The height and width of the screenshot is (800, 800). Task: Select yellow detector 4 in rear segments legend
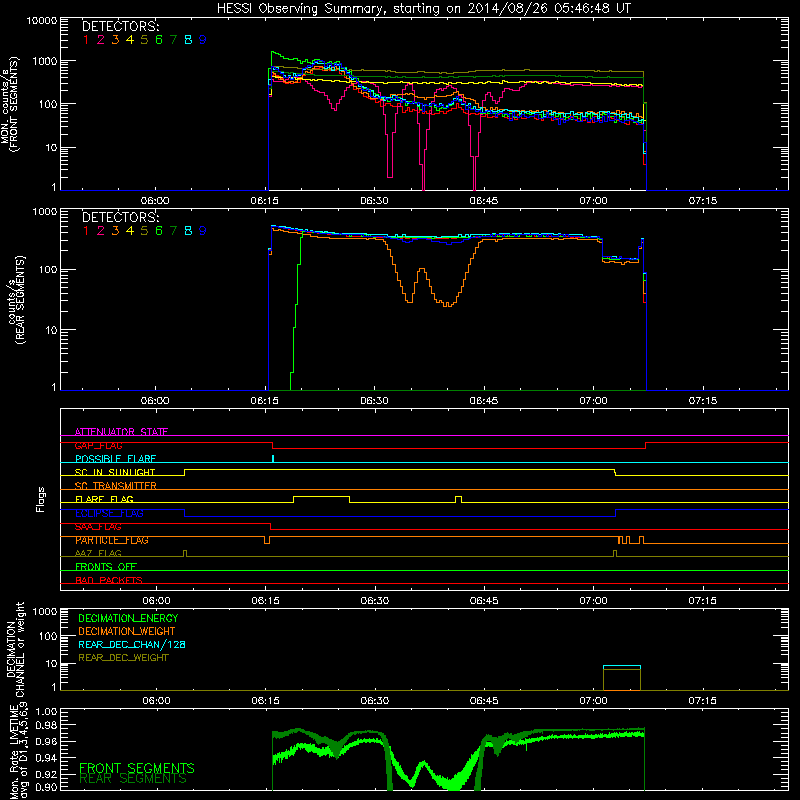click(x=130, y=231)
